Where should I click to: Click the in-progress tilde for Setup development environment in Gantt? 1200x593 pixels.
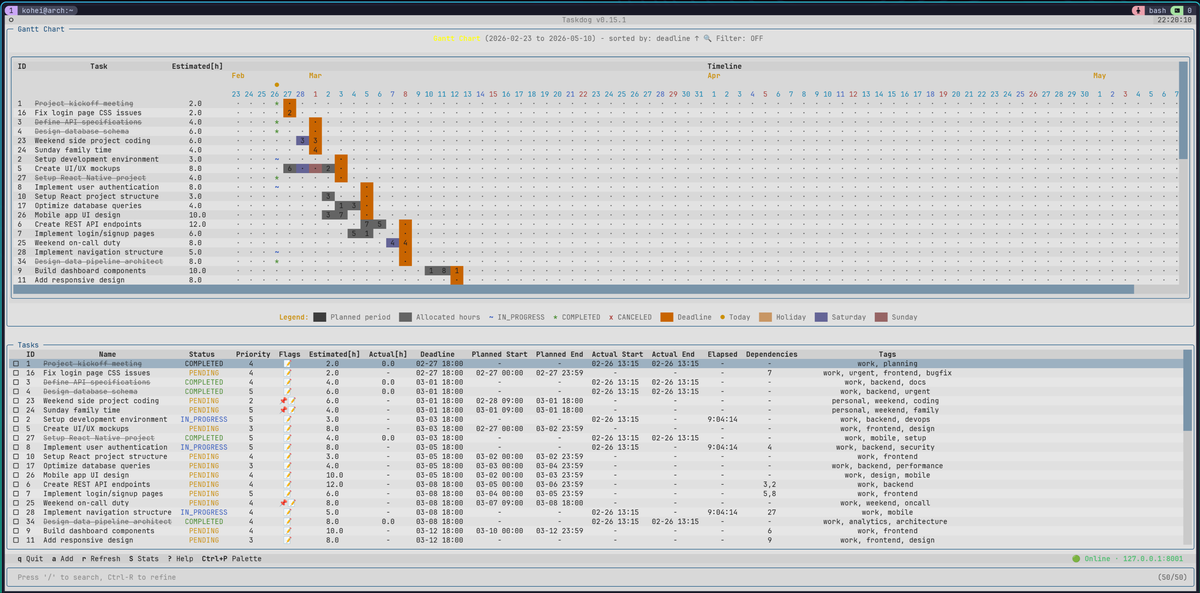[x=276, y=159]
